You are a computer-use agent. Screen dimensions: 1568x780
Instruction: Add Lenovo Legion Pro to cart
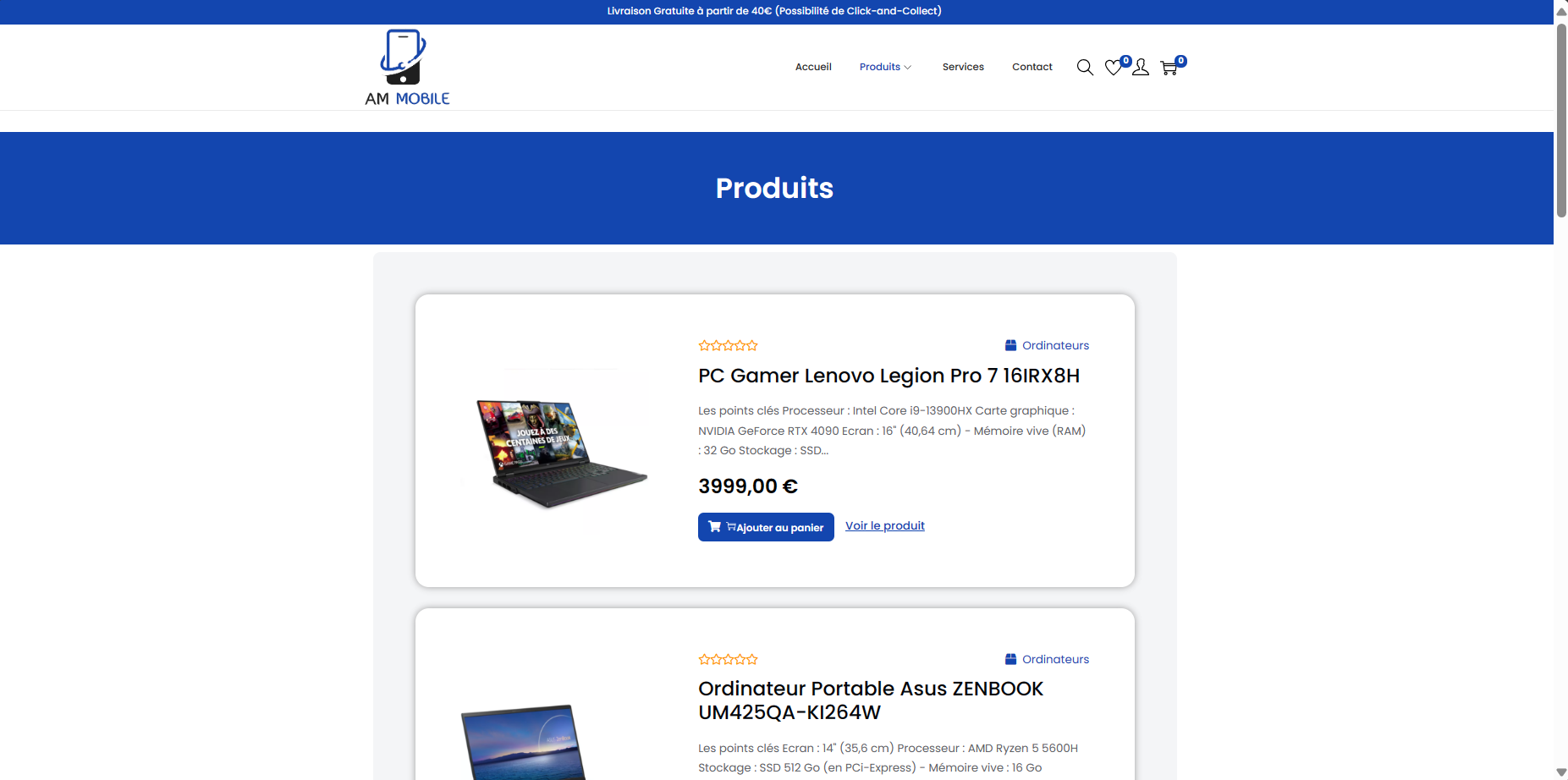tap(766, 527)
